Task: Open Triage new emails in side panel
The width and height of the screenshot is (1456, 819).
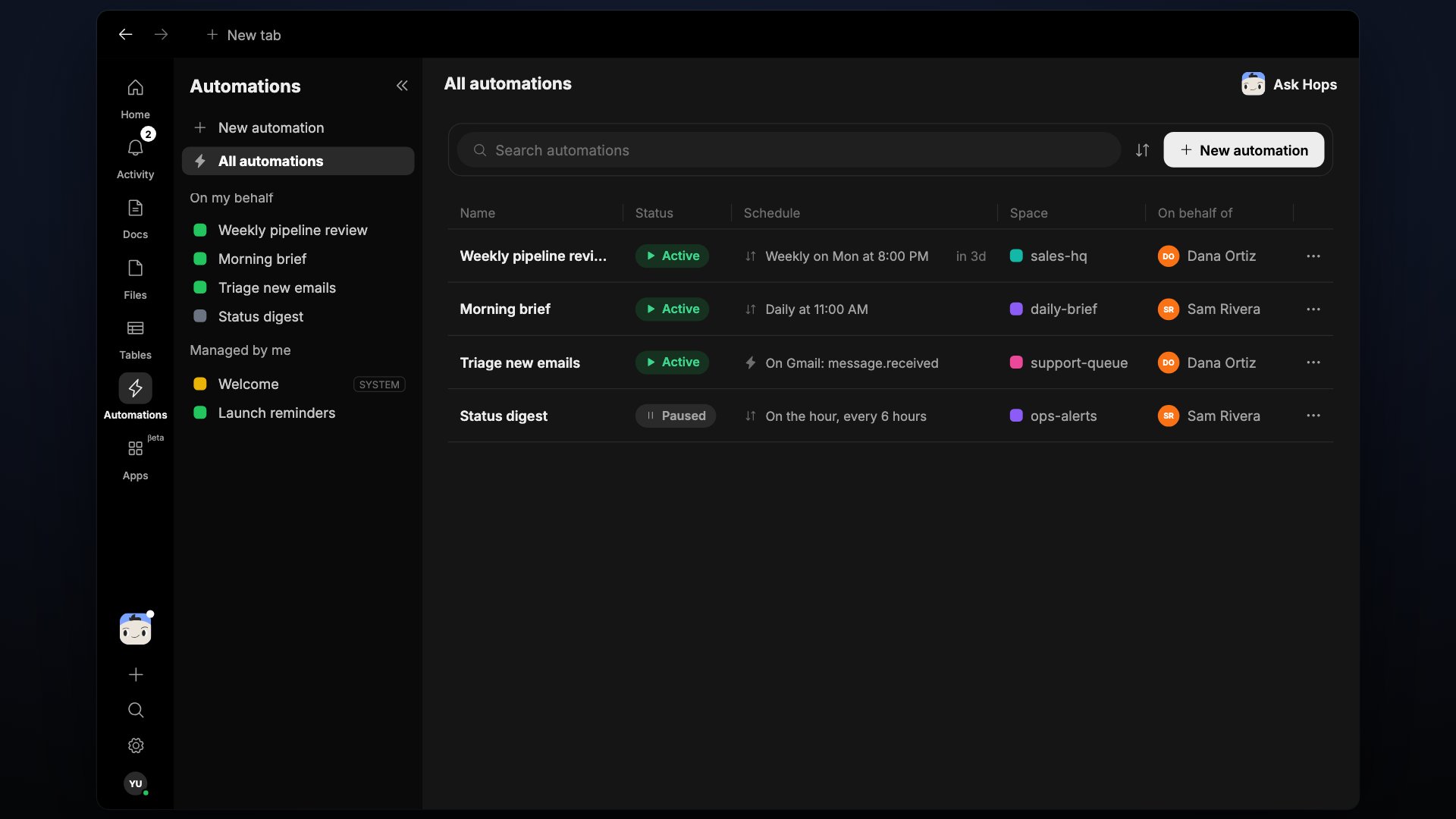Action: [x=298, y=288]
